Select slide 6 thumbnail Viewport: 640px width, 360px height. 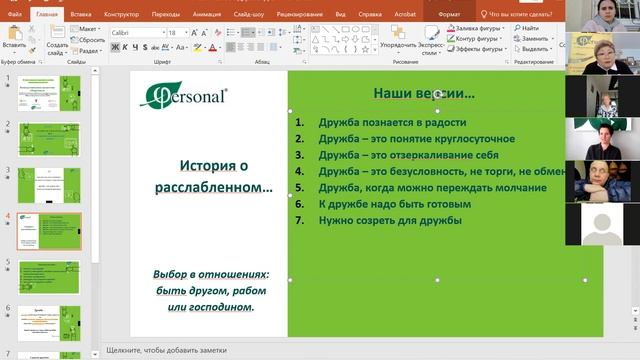click(49, 324)
